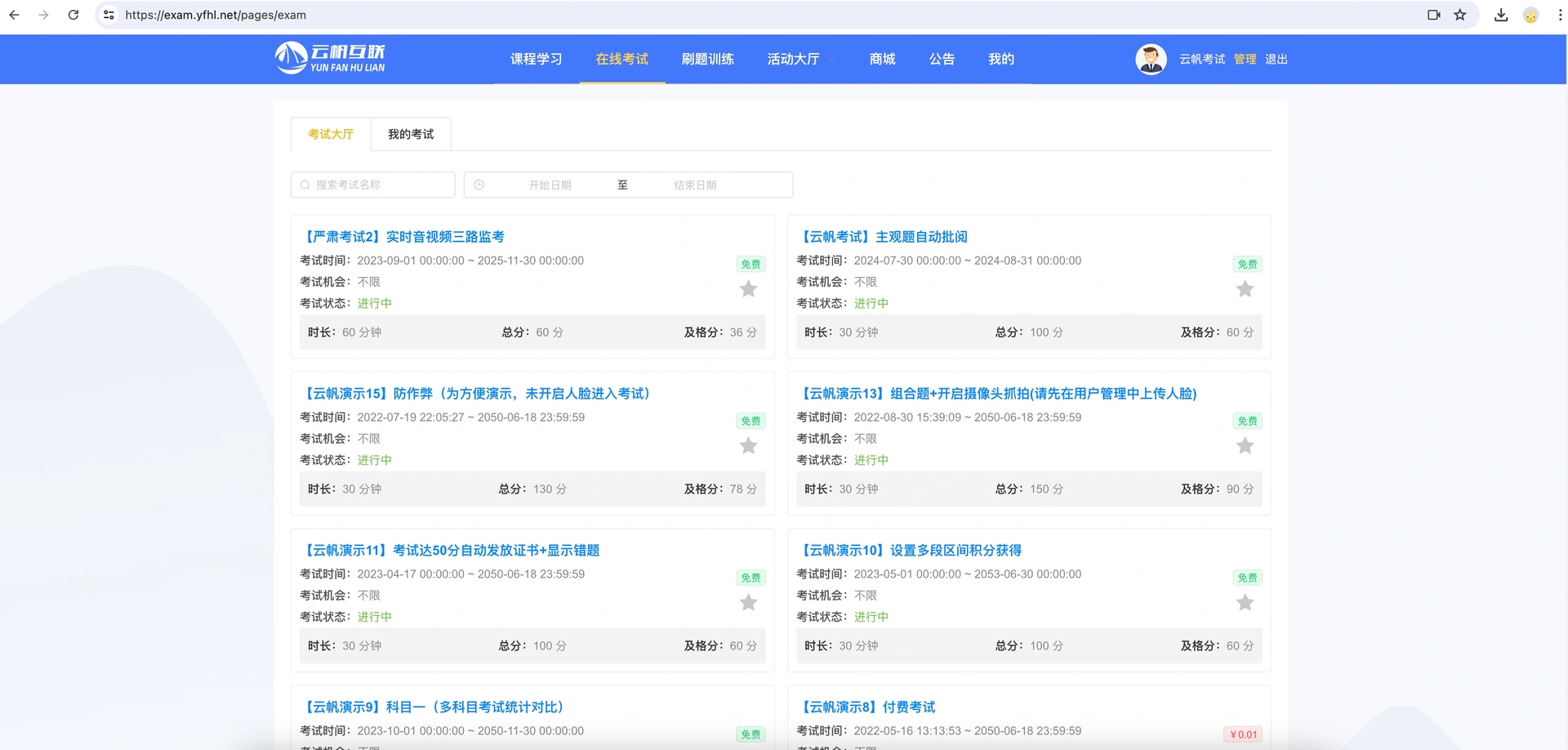Click 退出 to log out

click(1276, 59)
